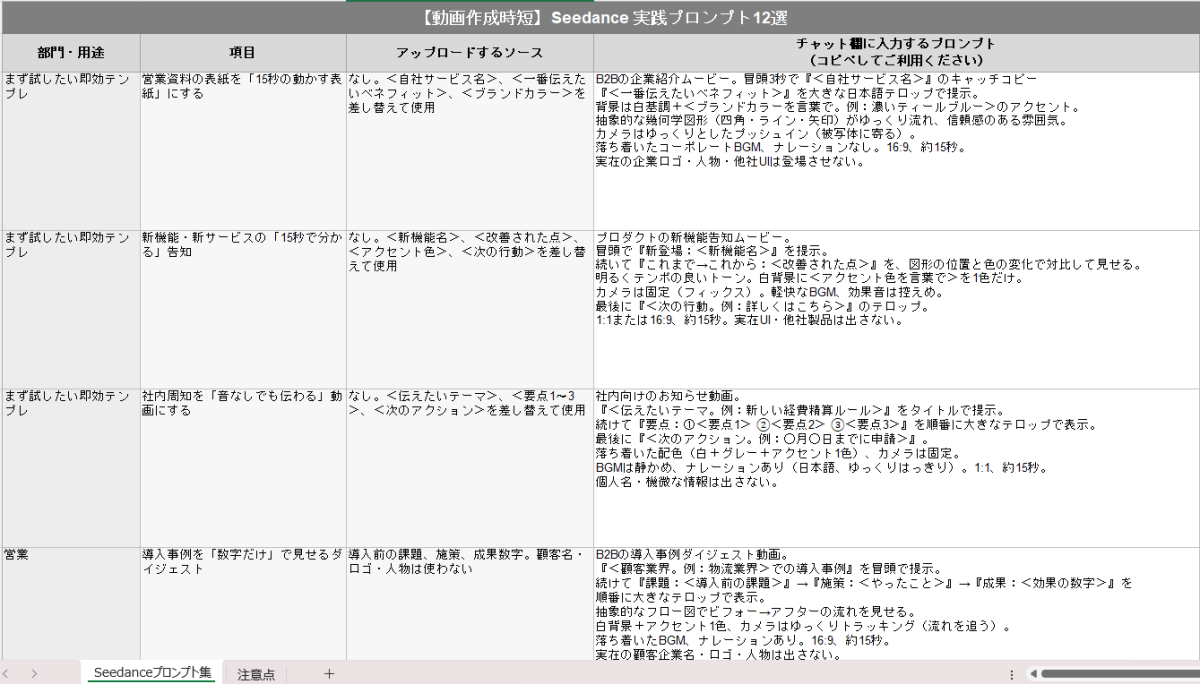Select cell starting 導入前の課題、施策、成果数字
Viewport: 1200px width, 684px height.
click(470, 603)
